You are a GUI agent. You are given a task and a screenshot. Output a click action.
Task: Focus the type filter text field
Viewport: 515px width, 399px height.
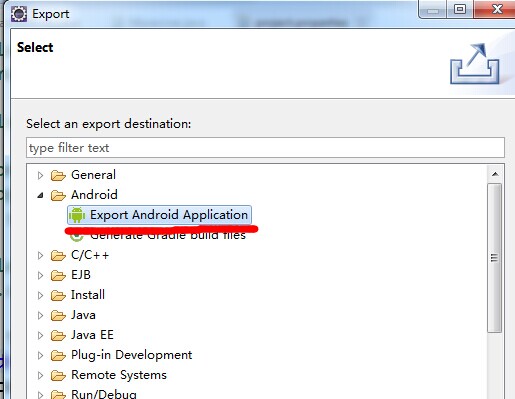265,147
